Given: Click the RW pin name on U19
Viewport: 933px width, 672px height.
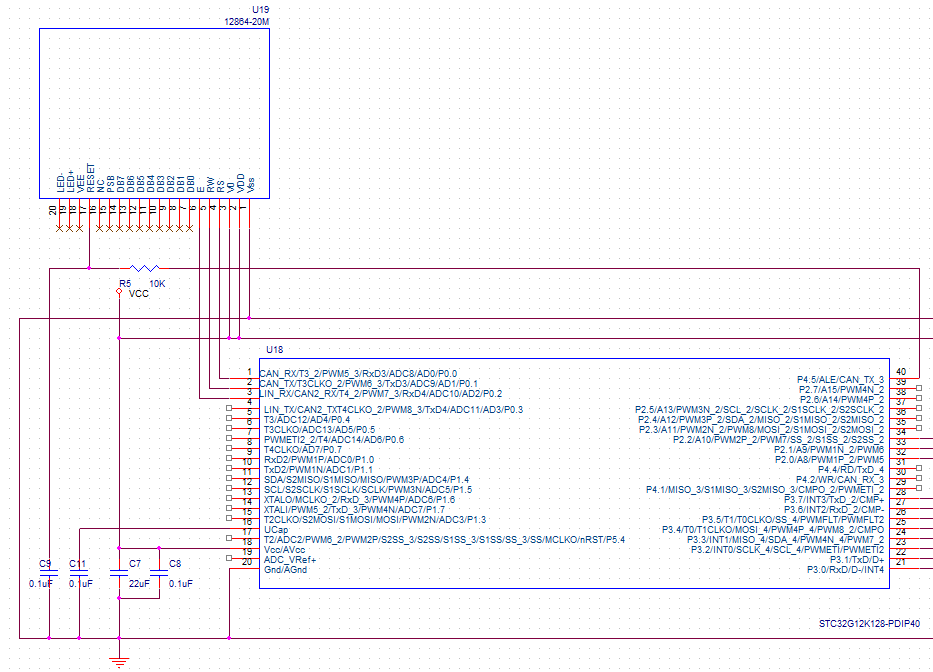Looking at the screenshot, I should [x=210, y=185].
